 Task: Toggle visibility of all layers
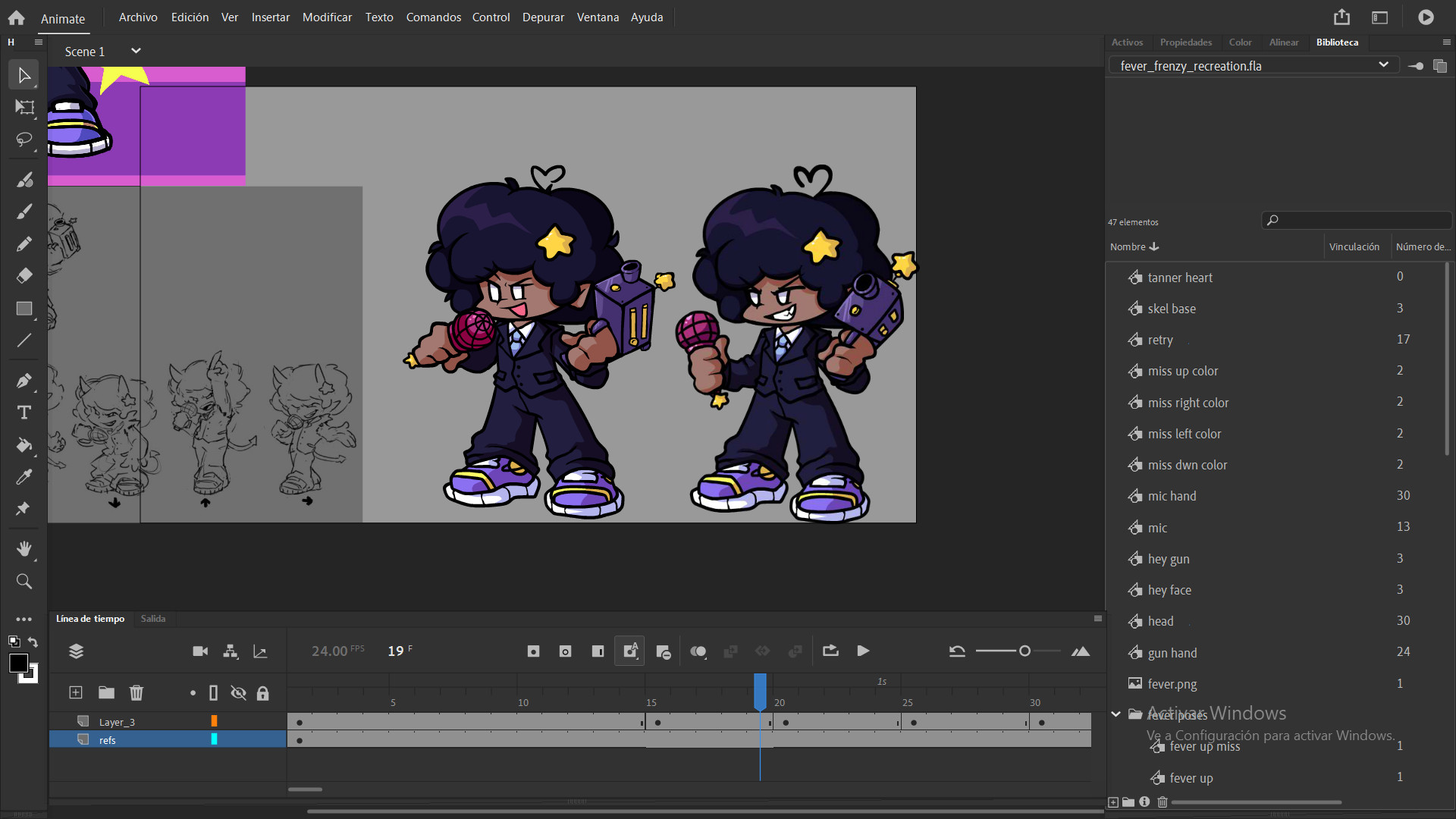[238, 692]
